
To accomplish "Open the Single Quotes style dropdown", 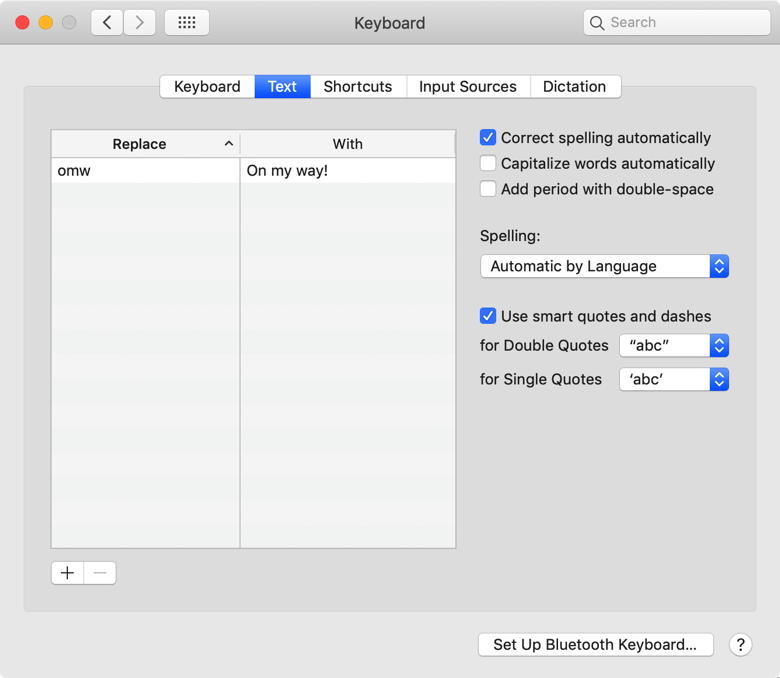I will (673, 379).
